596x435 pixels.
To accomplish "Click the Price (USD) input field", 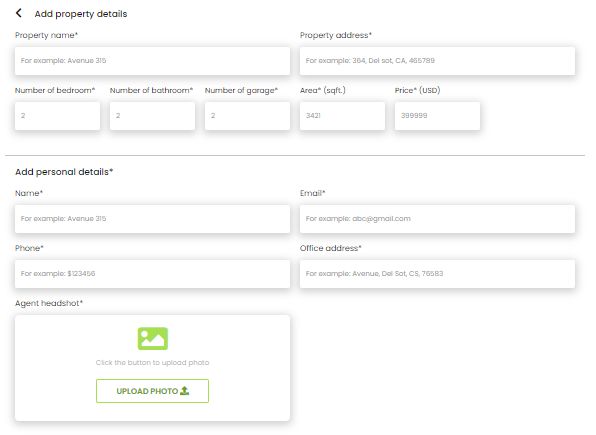I will coord(437,116).
